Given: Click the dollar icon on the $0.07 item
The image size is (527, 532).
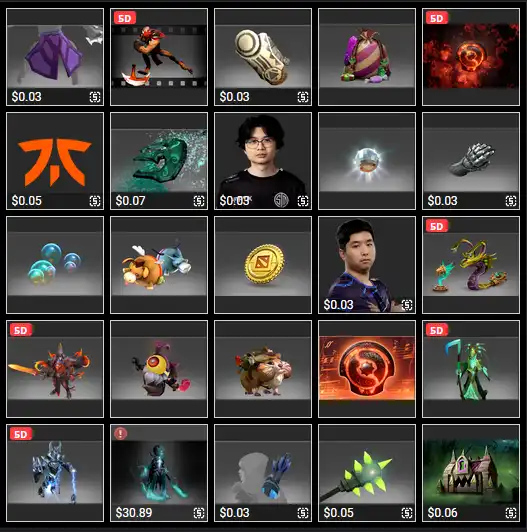Looking at the screenshot, I should [x=199, y=201].
